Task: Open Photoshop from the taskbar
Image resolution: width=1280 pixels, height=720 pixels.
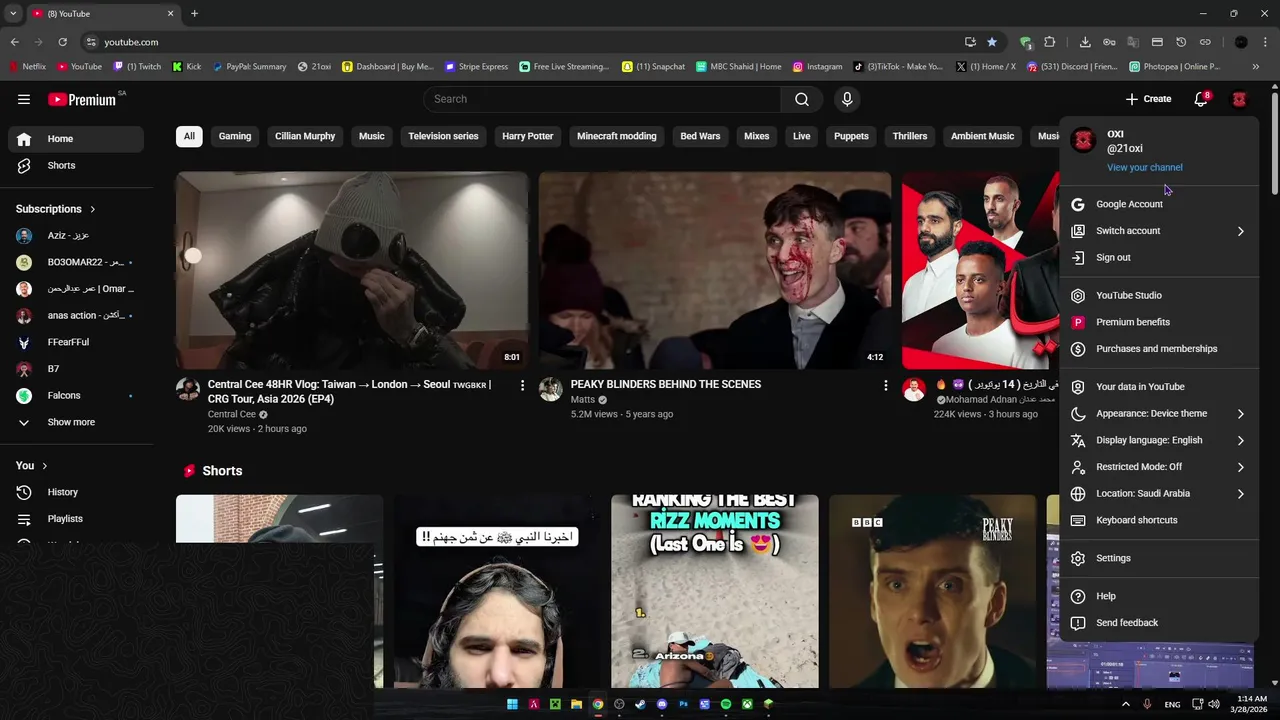Action: coord(683,704)
